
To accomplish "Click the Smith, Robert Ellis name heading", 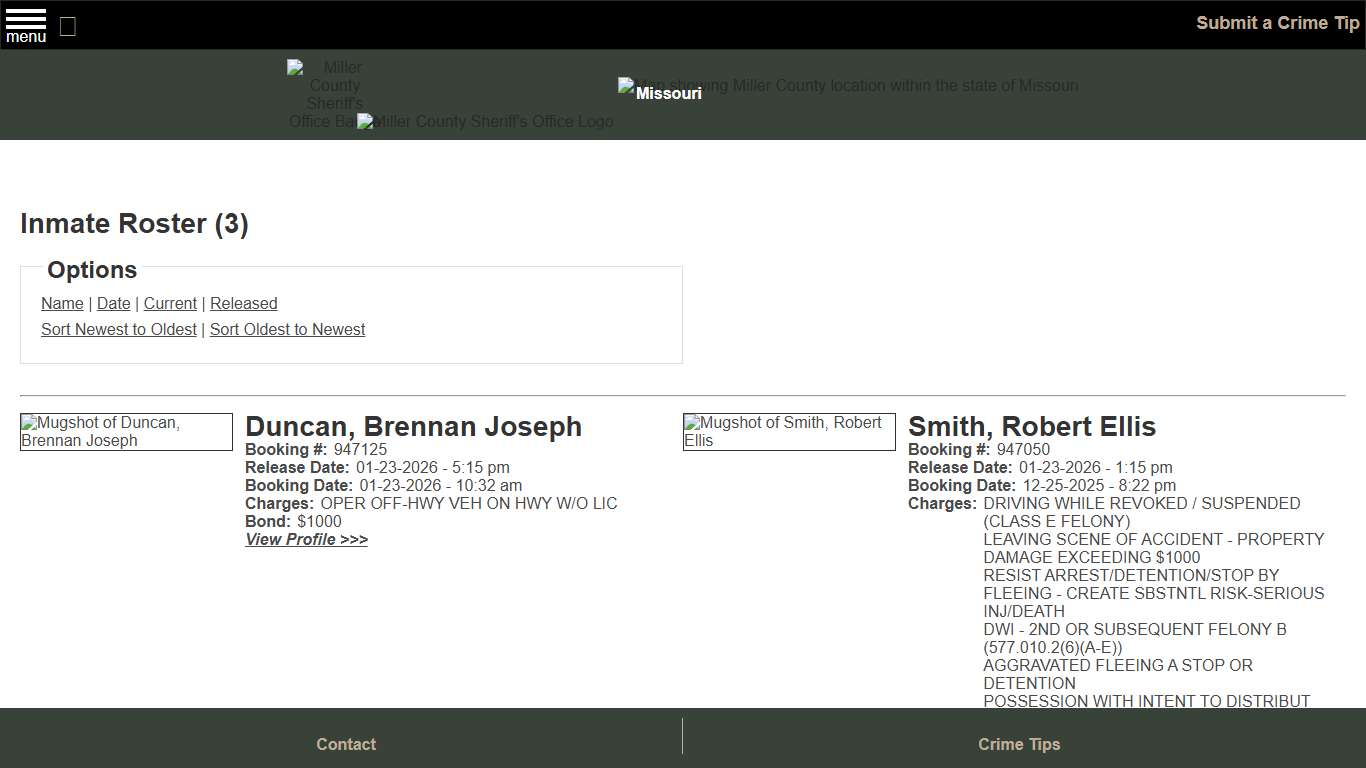I will [x=1031, y=426].
